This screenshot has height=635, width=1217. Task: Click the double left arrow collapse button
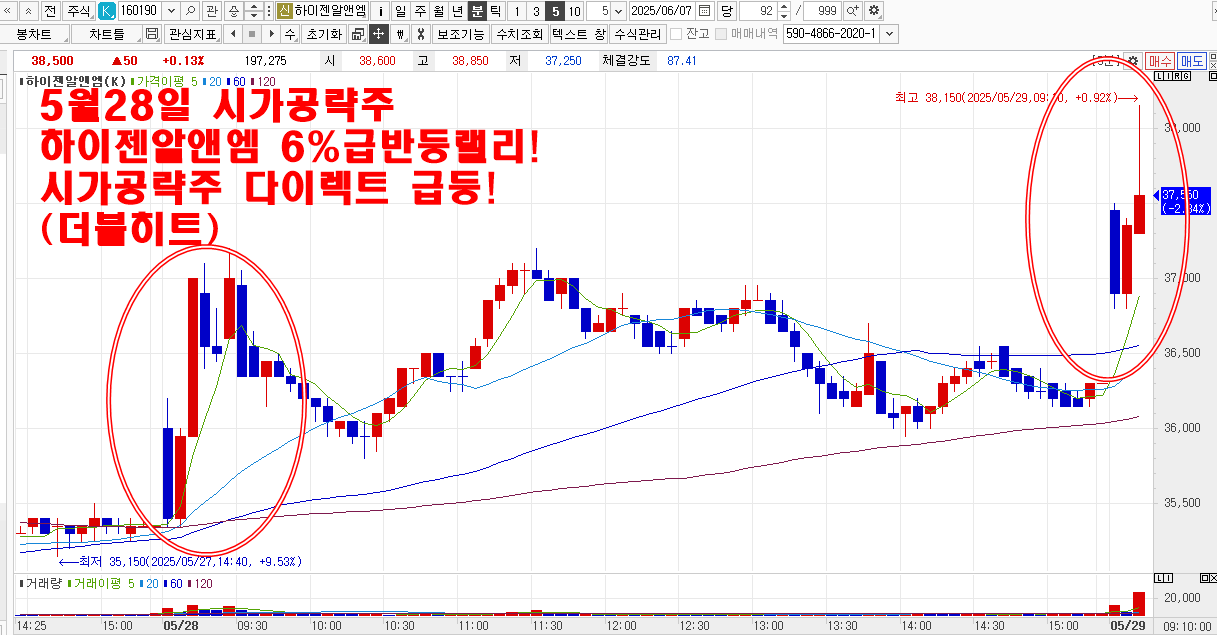click(x=8, y=11)
